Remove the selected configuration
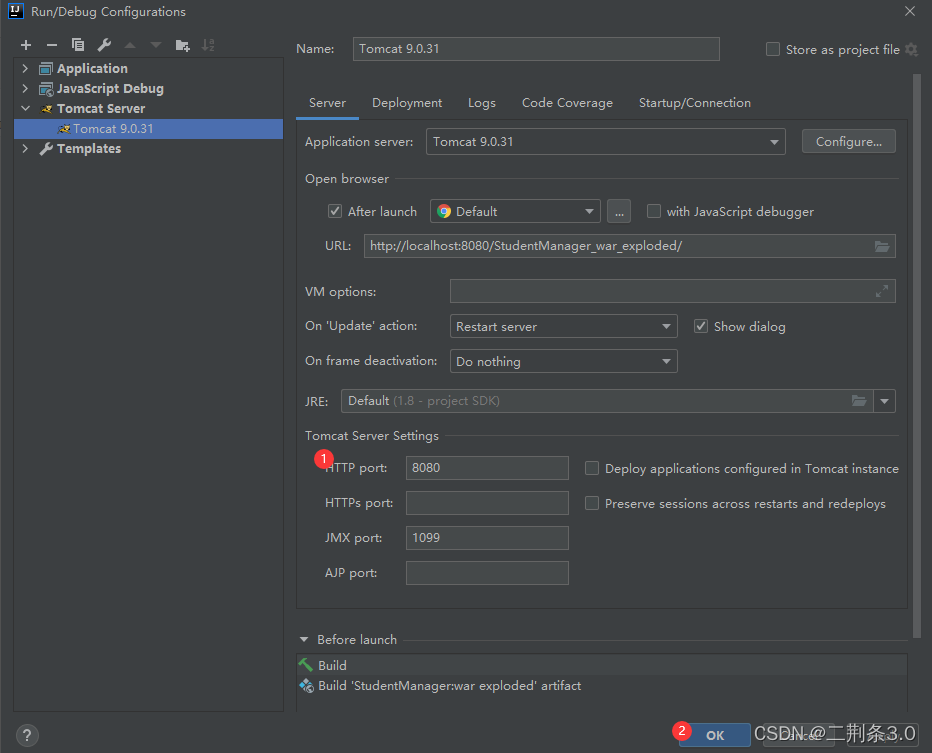Screen dimensions: 932x753 [x=52, y=45]
